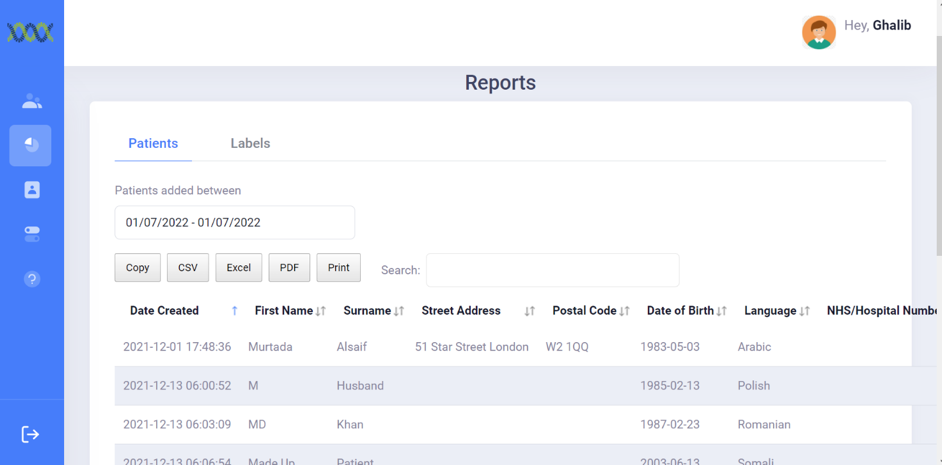Click the Search input box
942x465 pixels.
(552, 270)
